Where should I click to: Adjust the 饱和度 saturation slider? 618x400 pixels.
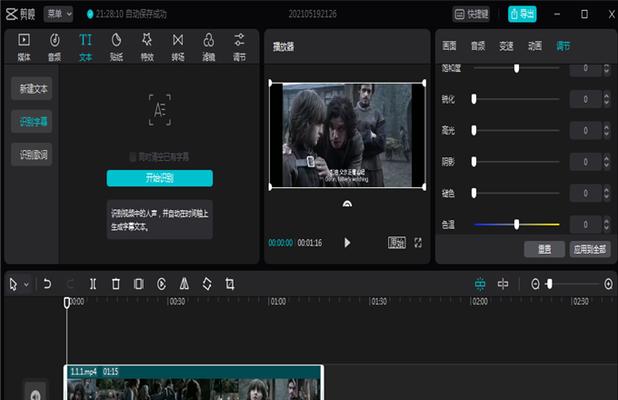[516, 68]
